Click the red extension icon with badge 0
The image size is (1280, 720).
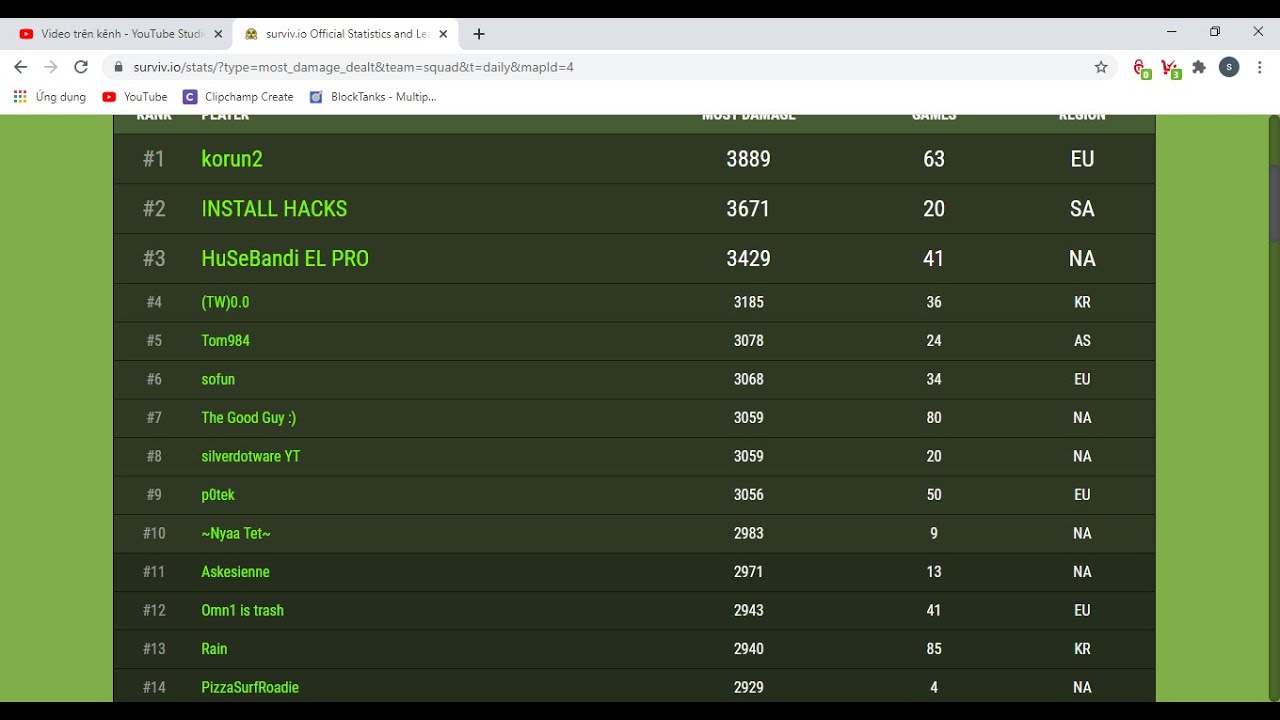[x=1140, y=68]
